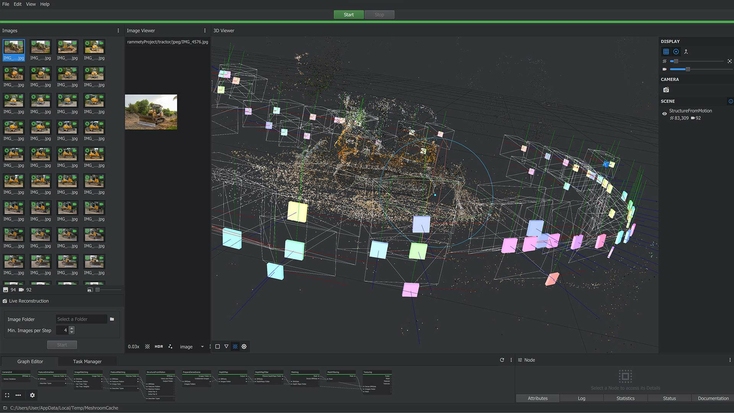Toggle the origin locator icon in Display panel
734x413 pixels.
click(686, 51)
